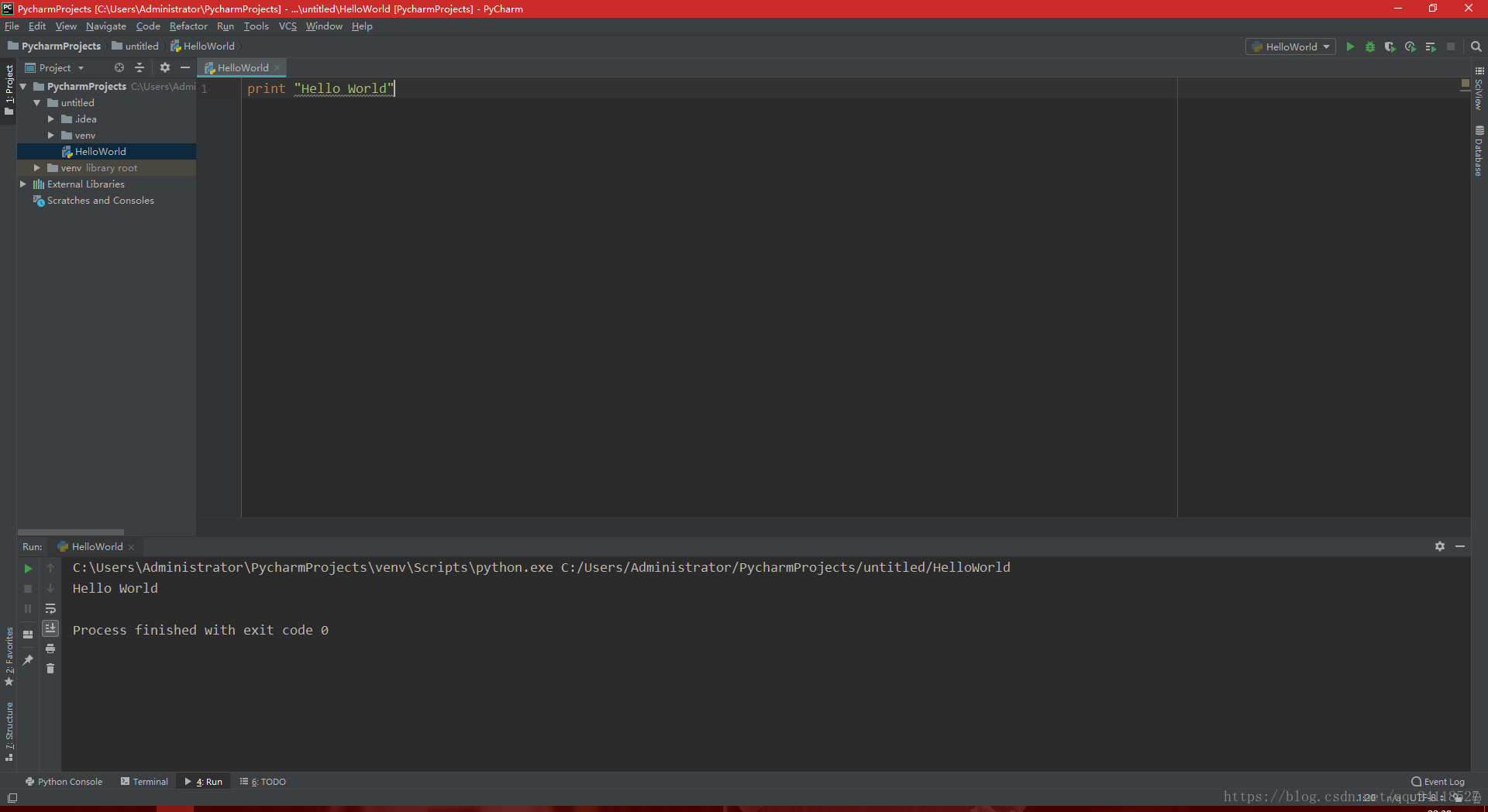Stop process in Run panel
Image resolution: width=1488 pixels, height=812 pixels.
(x=28, y=588)
